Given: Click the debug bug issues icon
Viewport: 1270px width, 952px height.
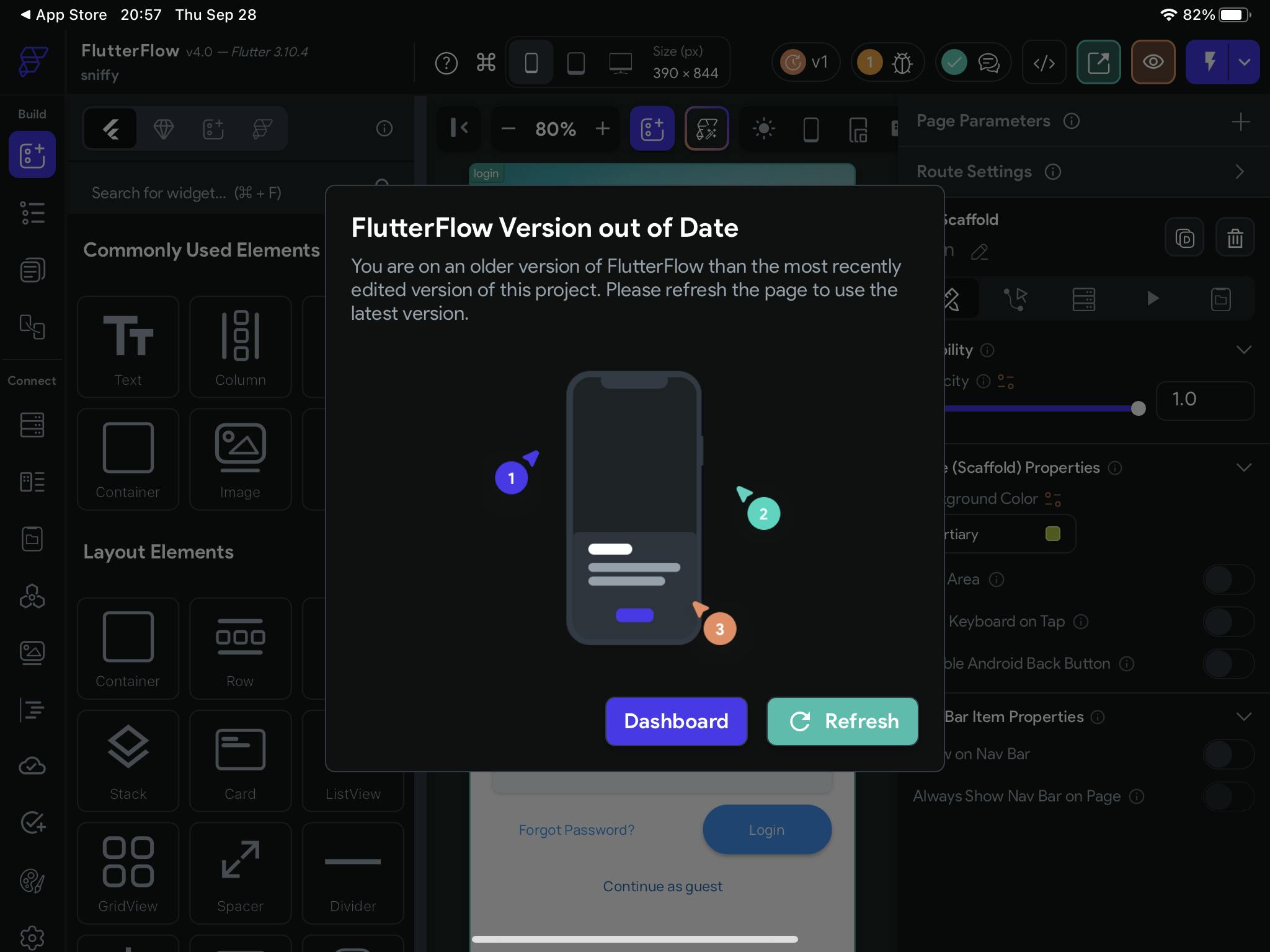Looking at the screenshot, I should 902,63.
